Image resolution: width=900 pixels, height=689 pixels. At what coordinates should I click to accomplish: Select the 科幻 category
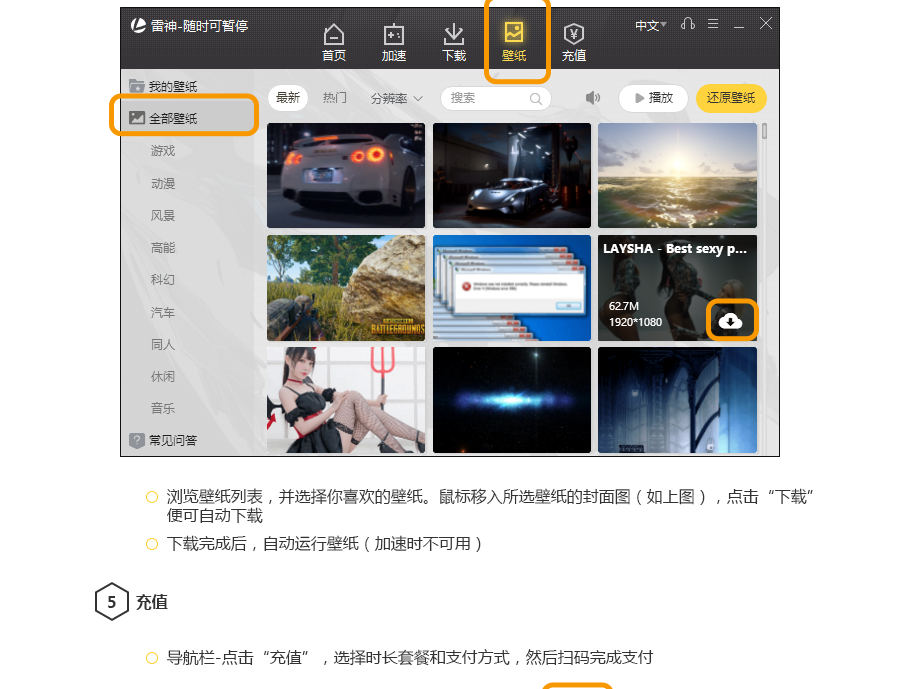click(x=163, y=280)
